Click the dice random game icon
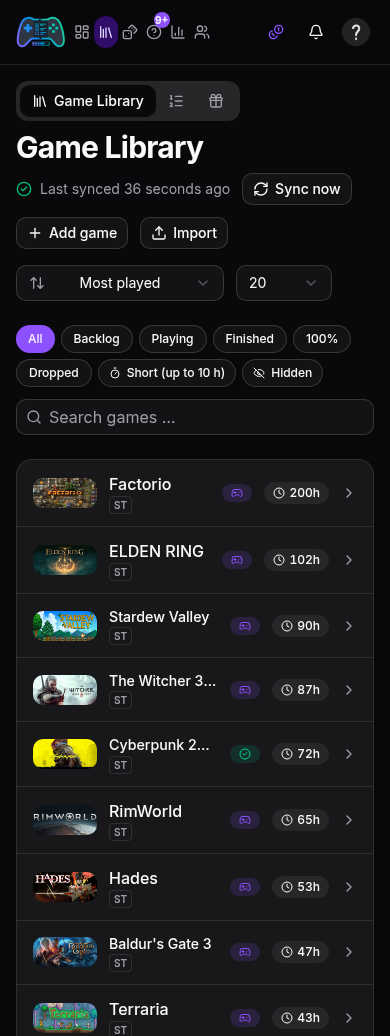The width and height of the screenshot is (390, 1036). coord(130,32)
